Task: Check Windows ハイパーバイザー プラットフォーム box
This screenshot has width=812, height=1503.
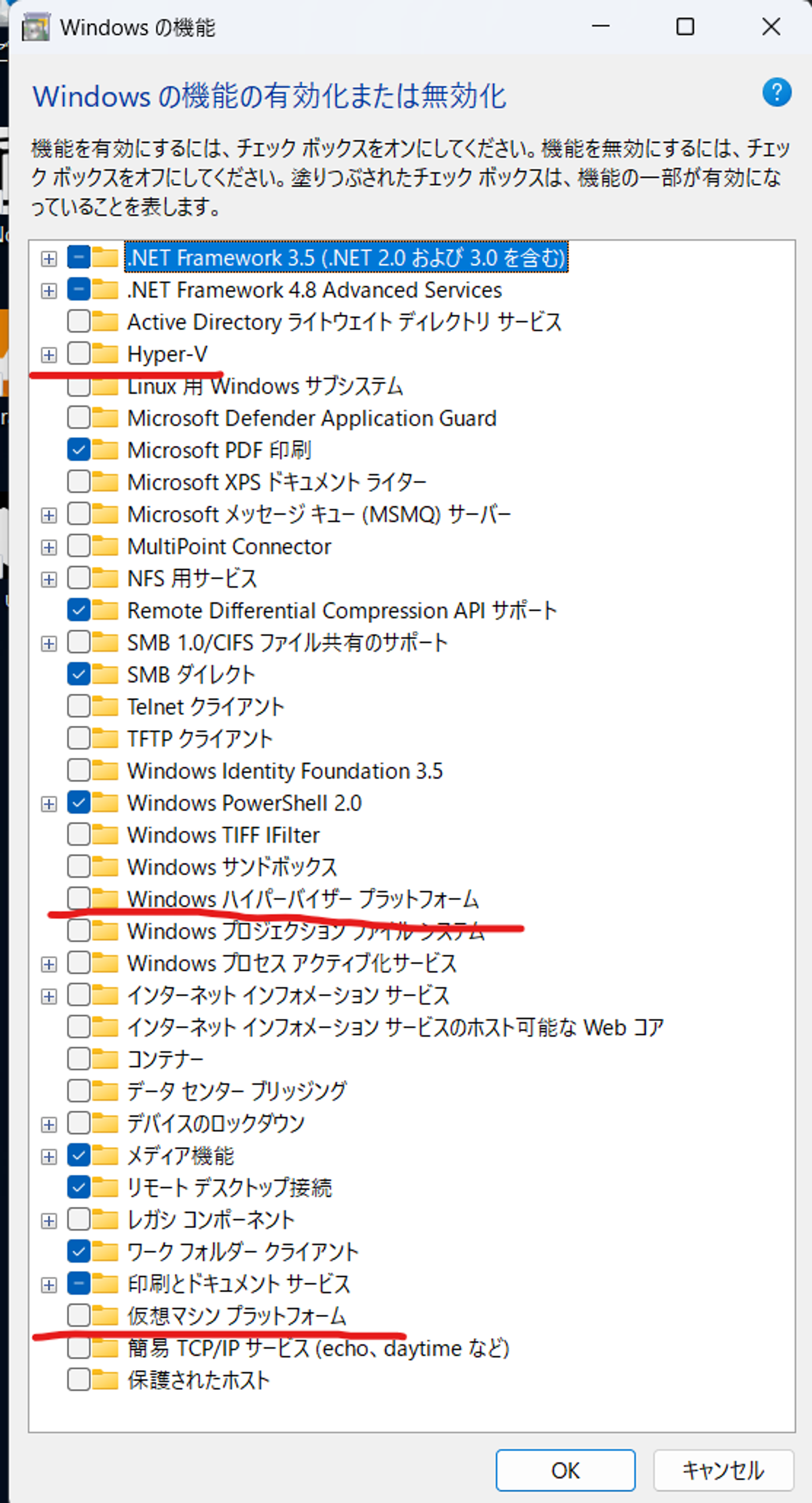Action: click(x=79, y=898)
